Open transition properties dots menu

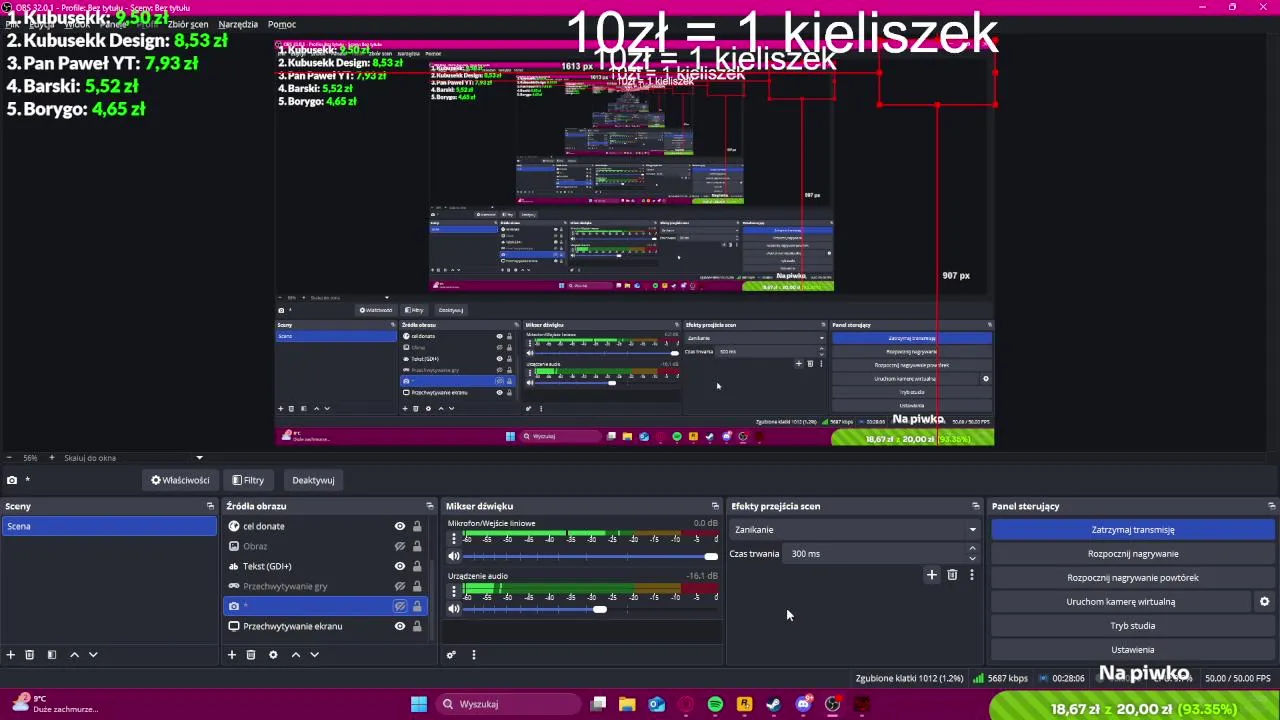(972, 575)
